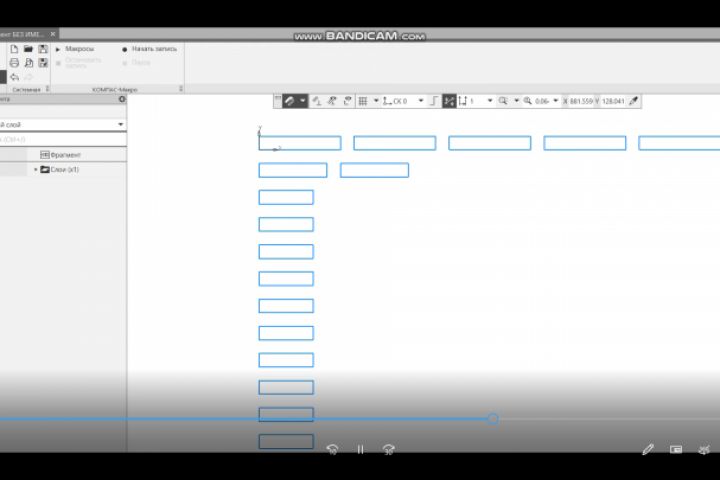Click the snap settings icon in quick toolbar
The width and height of the screenshot is (720, 480).
332,101
